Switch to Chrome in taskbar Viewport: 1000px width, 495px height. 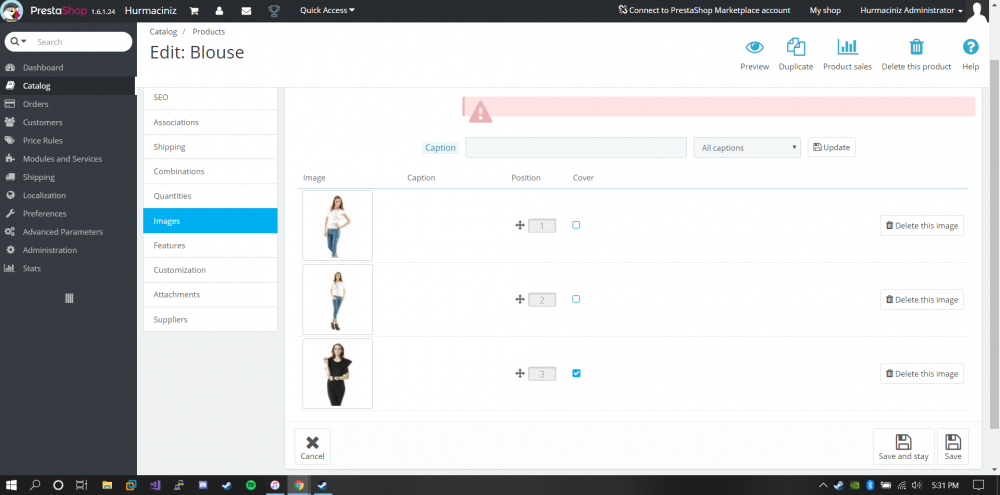point(298,485)
